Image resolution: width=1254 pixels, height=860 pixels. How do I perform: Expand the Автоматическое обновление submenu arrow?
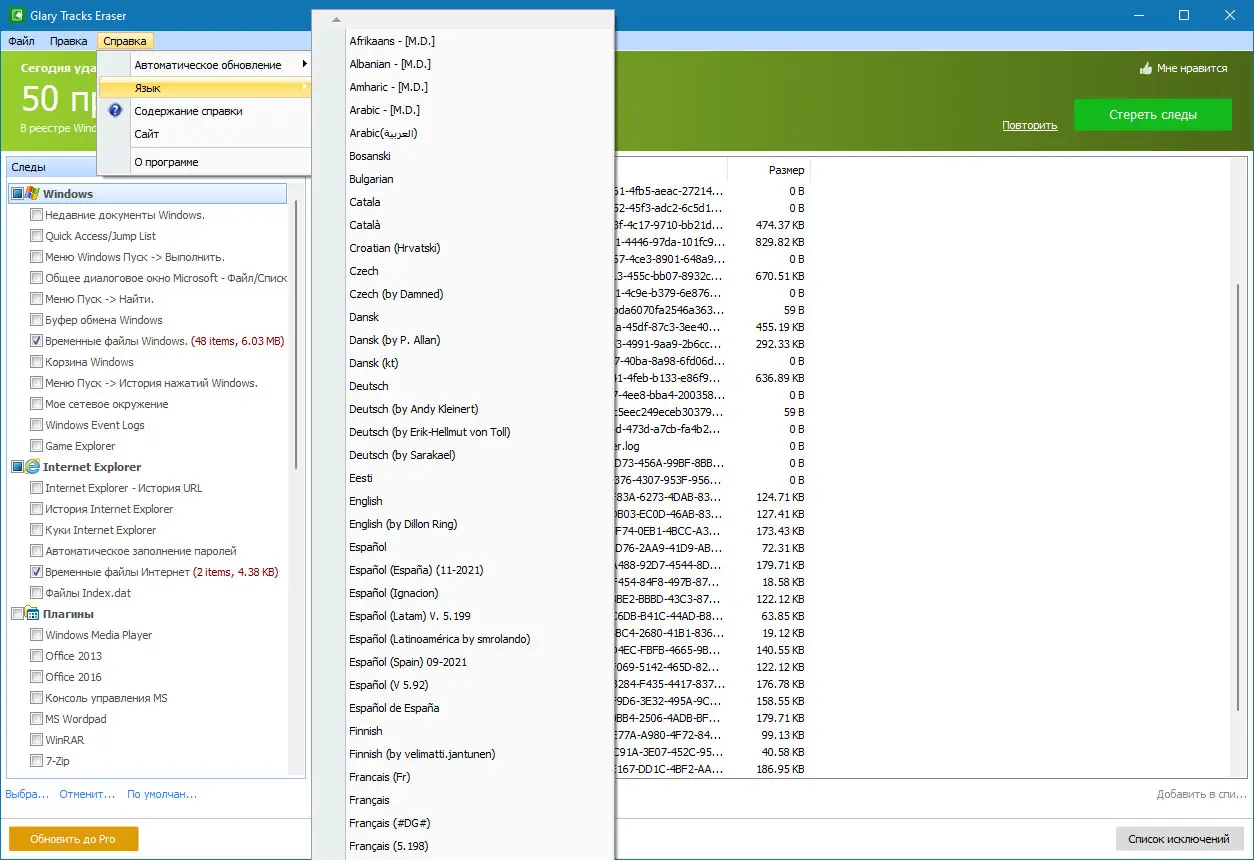click(x=304, y=65)
